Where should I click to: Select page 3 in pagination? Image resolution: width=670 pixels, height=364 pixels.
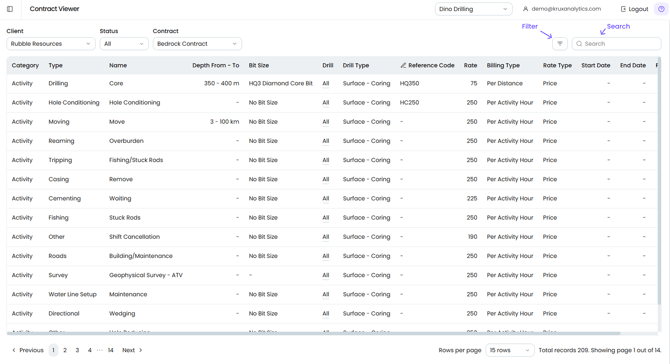click(77, 350)
